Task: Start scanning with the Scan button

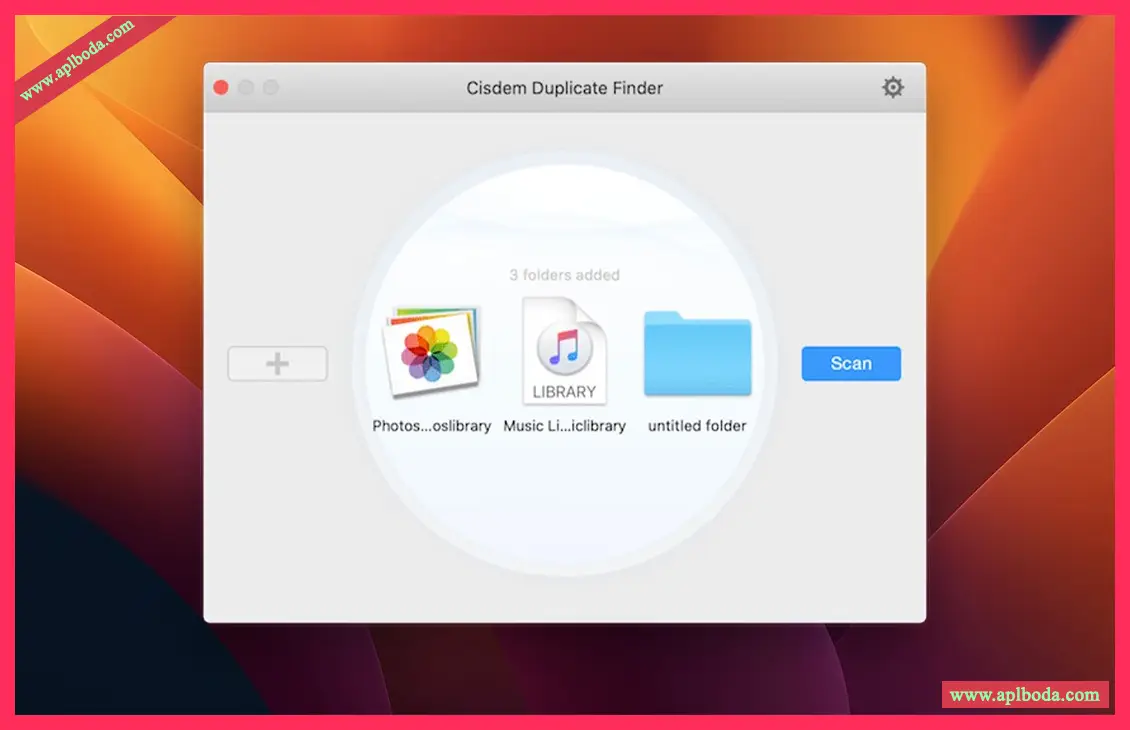Action: (851, 363)
